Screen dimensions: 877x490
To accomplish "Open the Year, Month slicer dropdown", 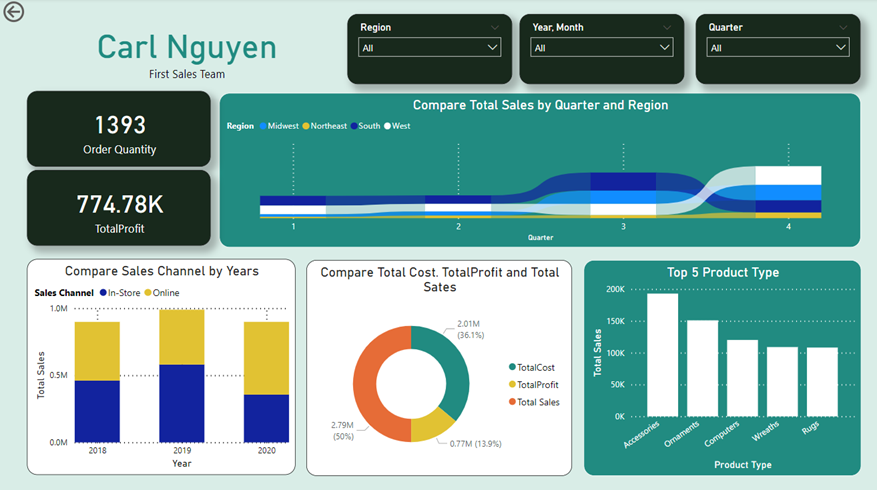I will click(602, 47).
